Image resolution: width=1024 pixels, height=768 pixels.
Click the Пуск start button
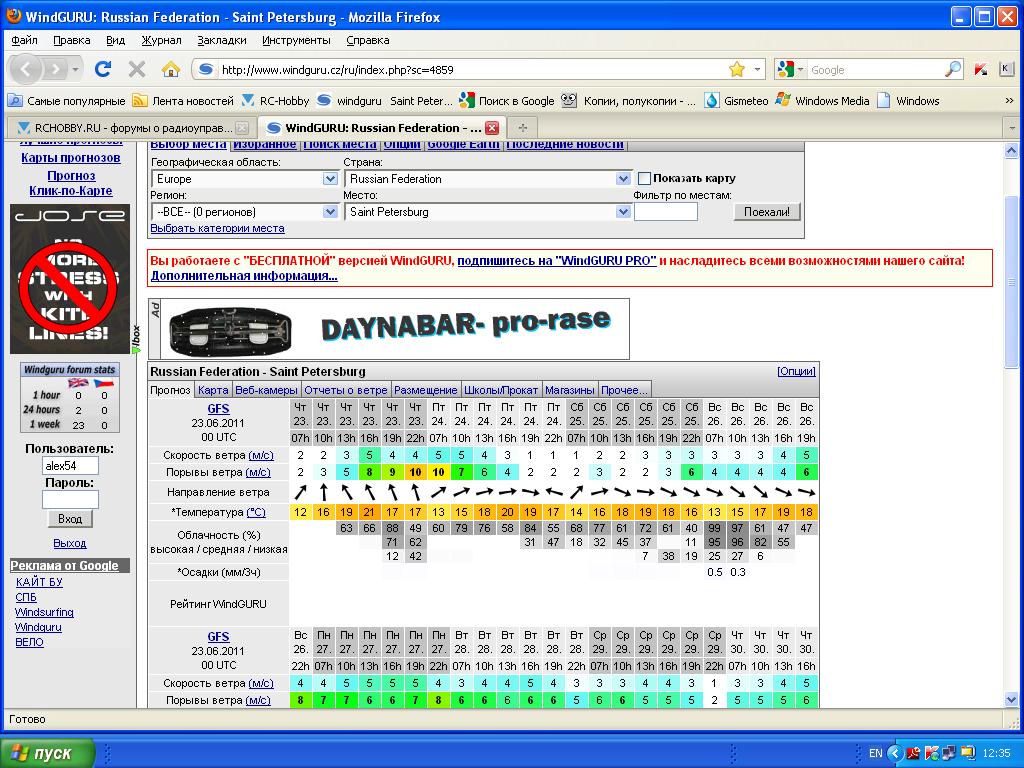pyautogui.click(x=48, y=753)
